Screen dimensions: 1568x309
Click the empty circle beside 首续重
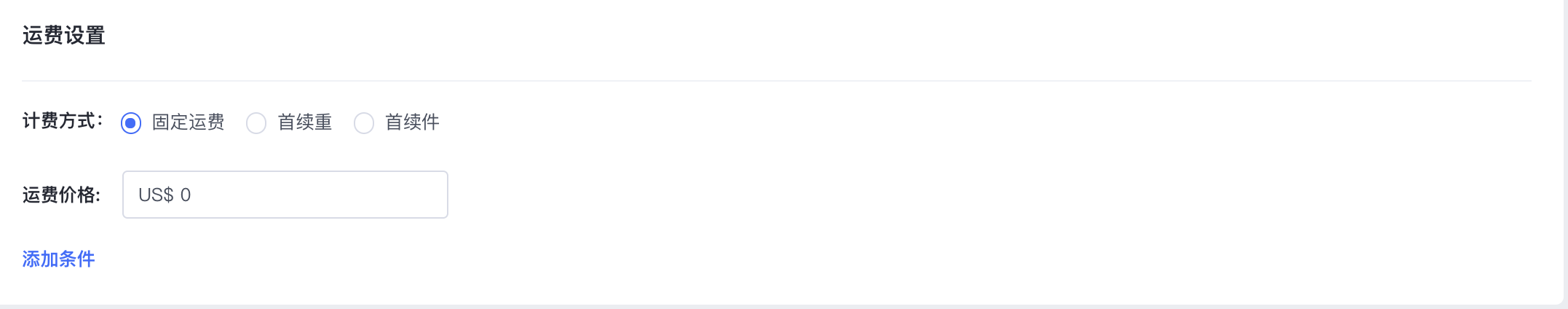[256, 123]
